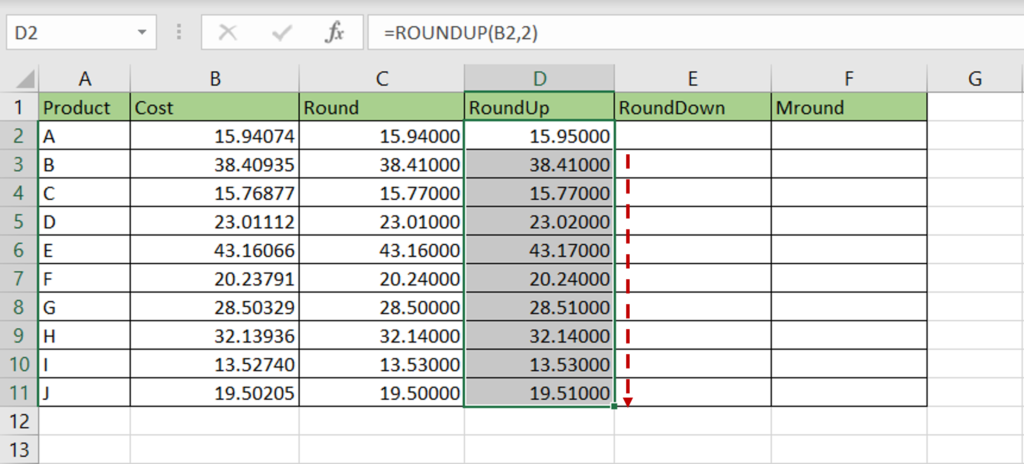Select column B header
1024x464 pixels.
[215, 79]
